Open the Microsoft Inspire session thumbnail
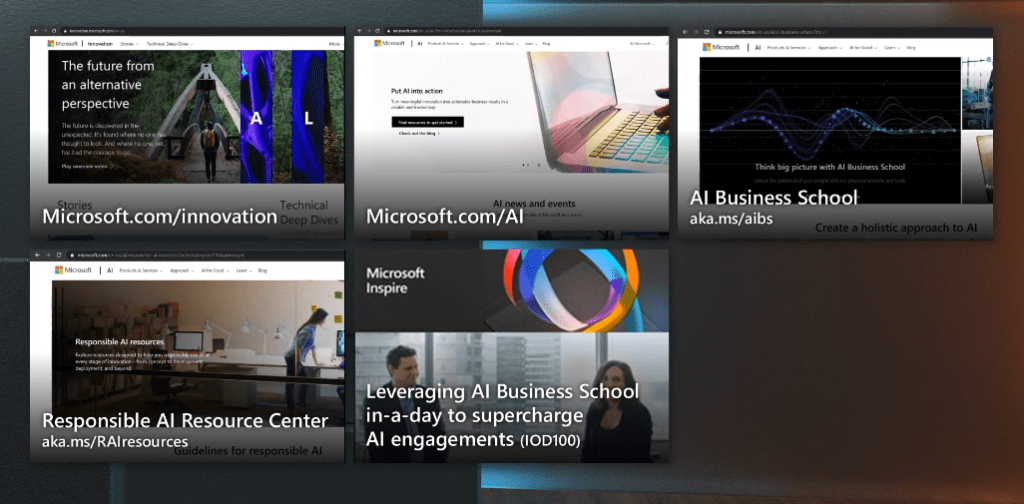Viewport: 1024px width, 504px height. pos(511,355)
